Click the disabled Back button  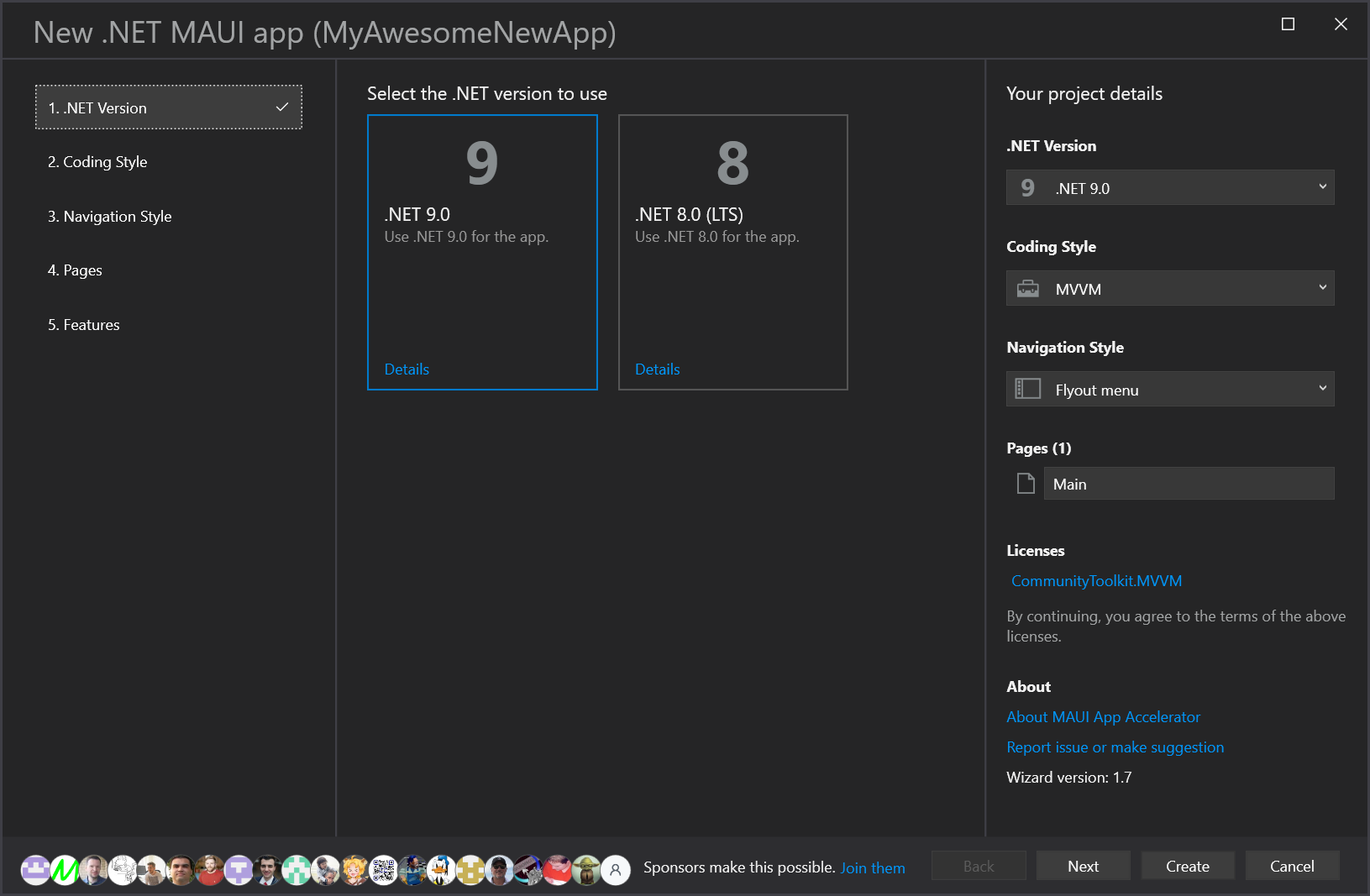[979, 866]
